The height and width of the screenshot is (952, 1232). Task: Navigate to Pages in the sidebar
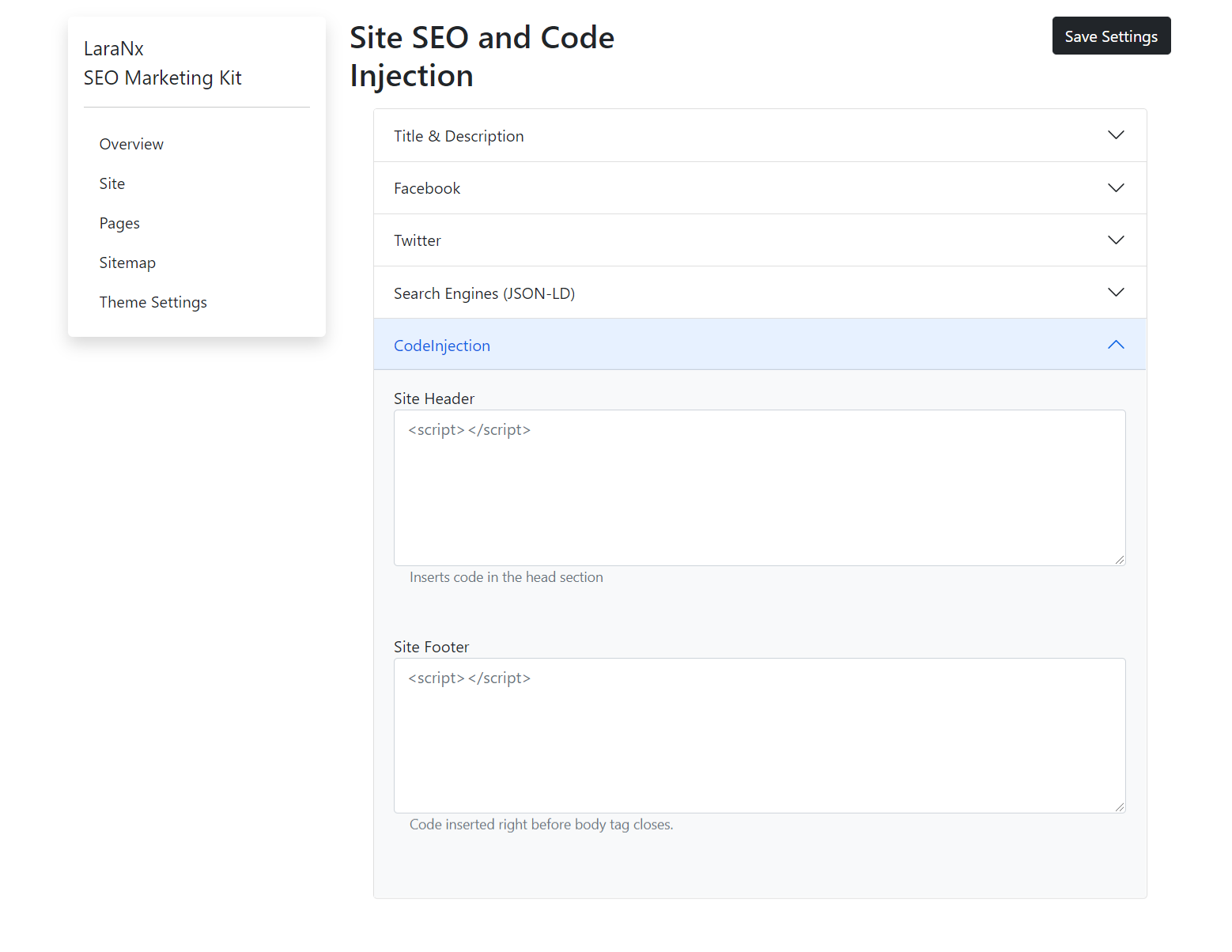[119, 223]
